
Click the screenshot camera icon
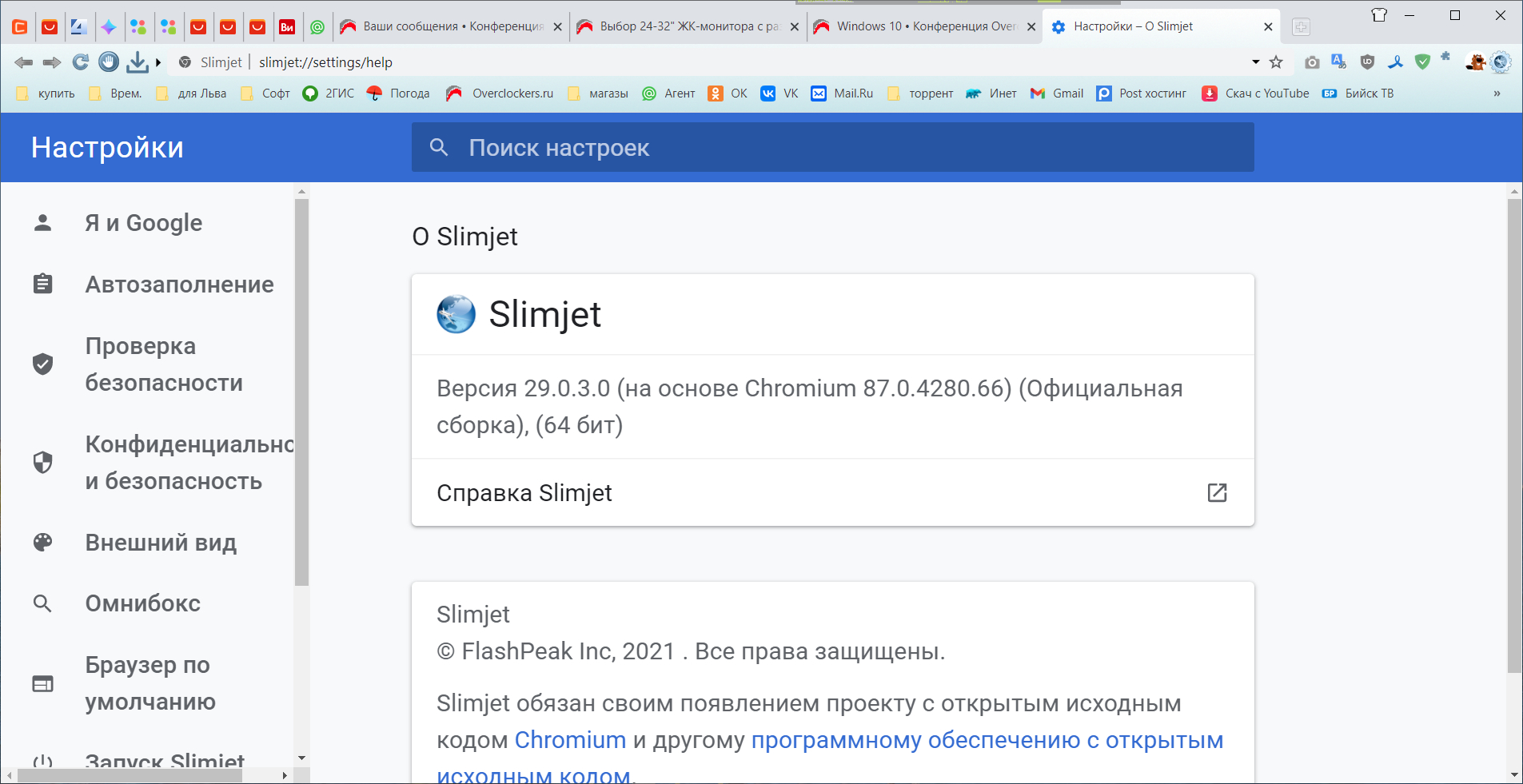point(1312,62)
